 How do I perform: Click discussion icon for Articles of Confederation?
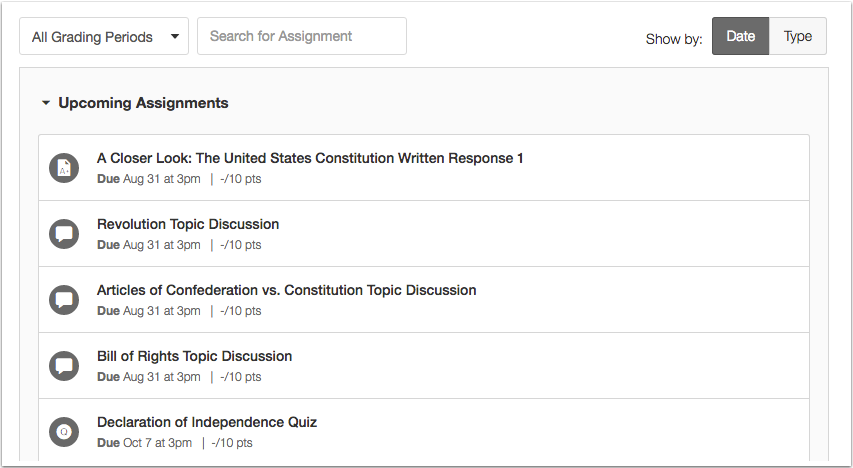click(x=64, y=300)
